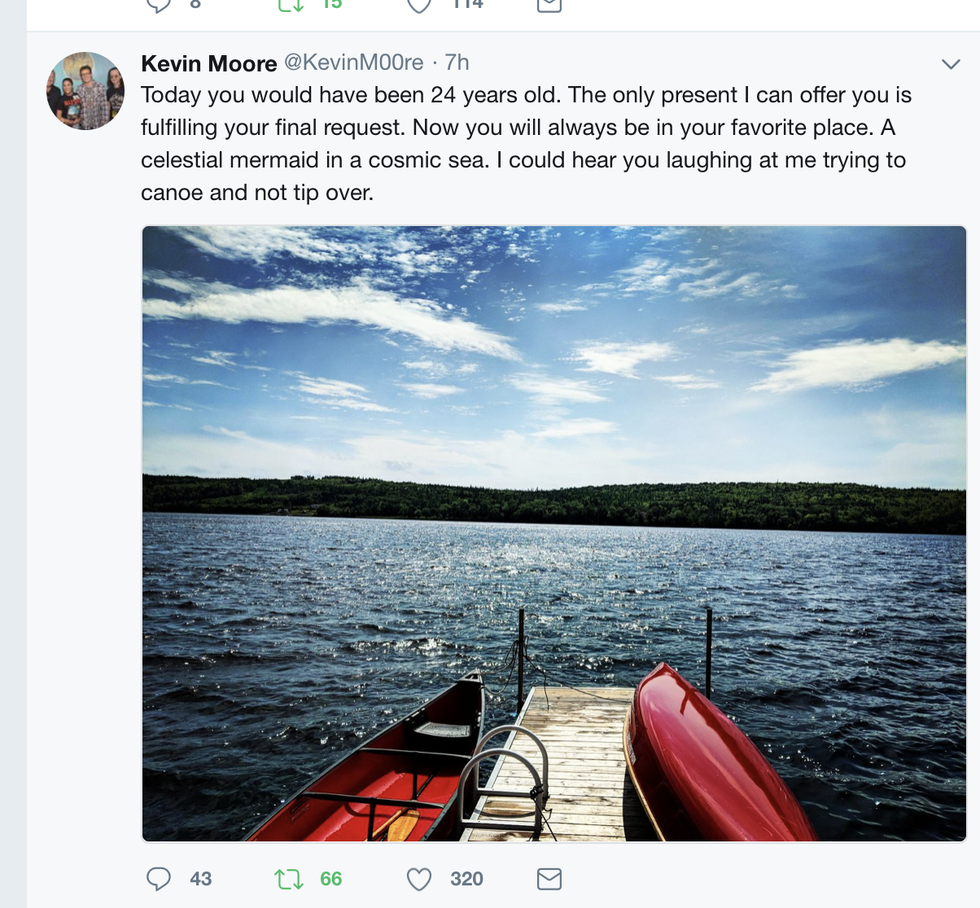Click the 43 replies count
Screen dimensions: 980x908
pos(201,879)
